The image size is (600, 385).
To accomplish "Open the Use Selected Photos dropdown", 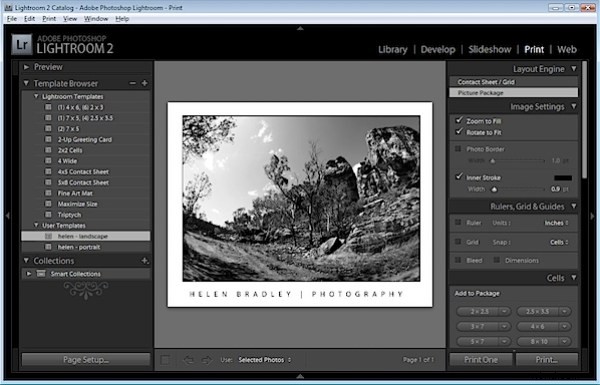I will pos(265,360).
